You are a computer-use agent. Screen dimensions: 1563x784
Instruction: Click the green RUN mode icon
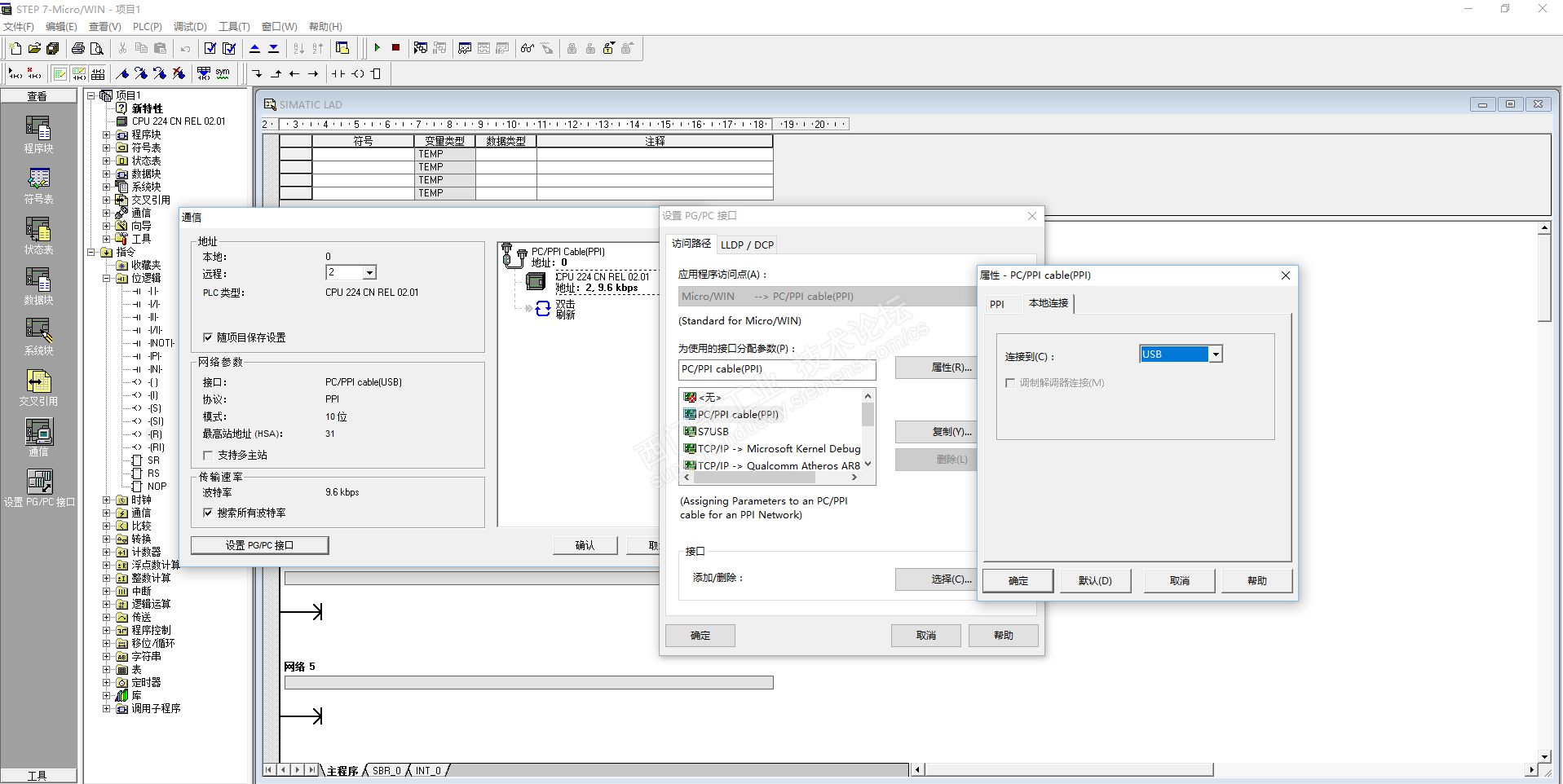click(x=377, y=48)
